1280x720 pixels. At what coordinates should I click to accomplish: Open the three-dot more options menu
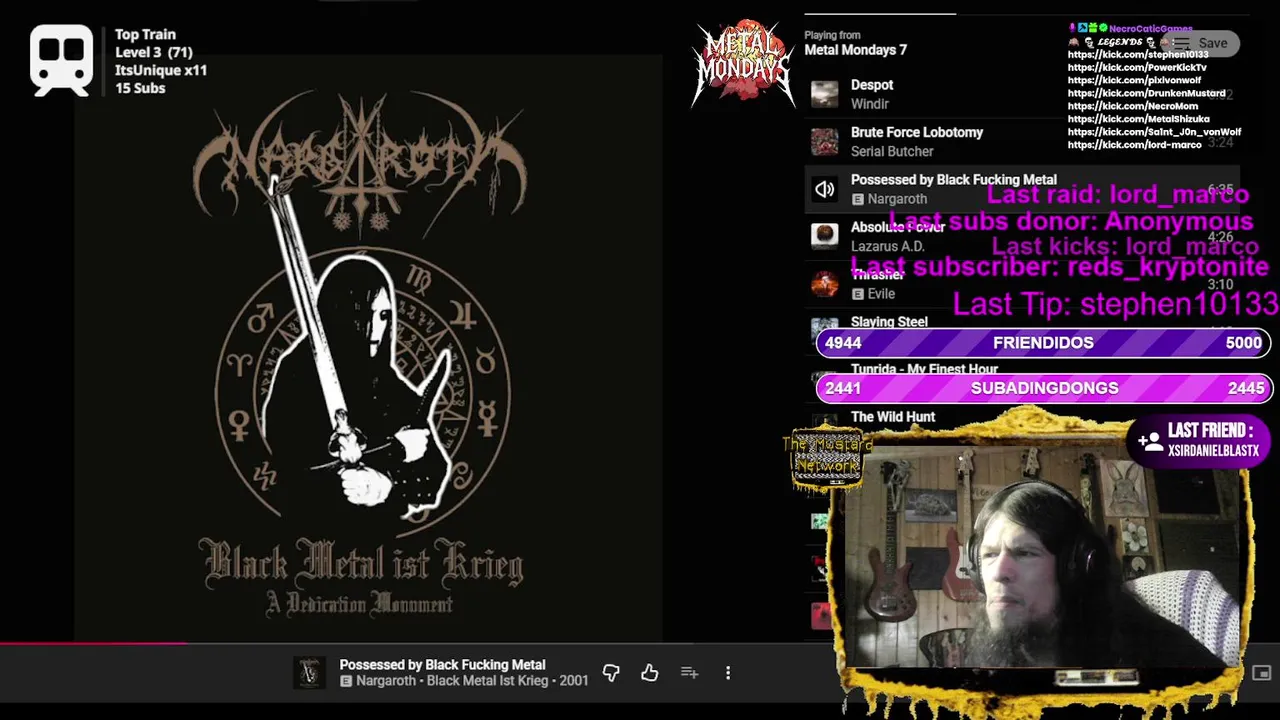click(728, 673)
